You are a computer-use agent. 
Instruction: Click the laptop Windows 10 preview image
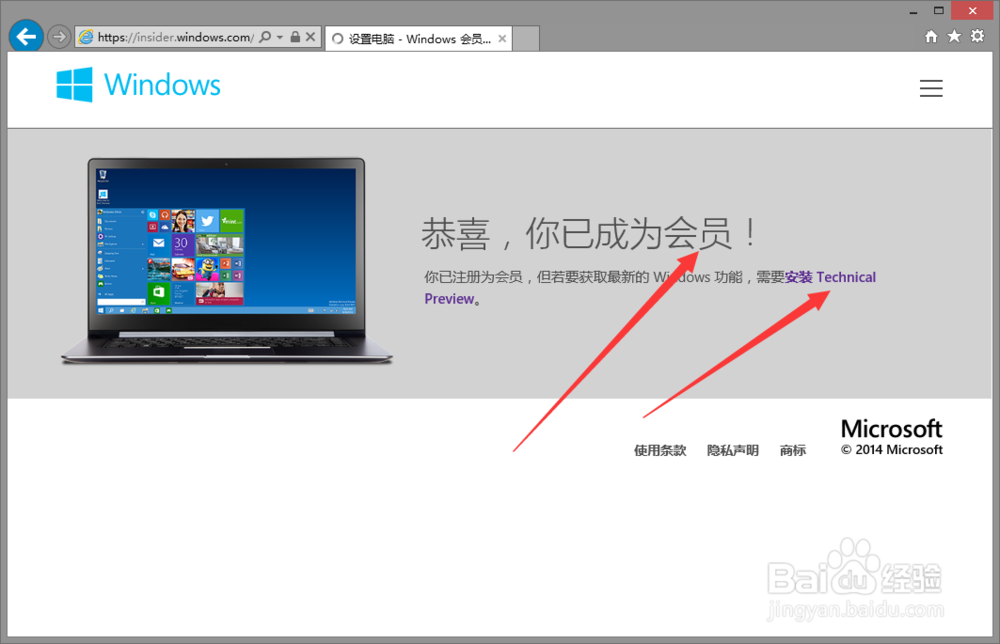coord(226,261)
